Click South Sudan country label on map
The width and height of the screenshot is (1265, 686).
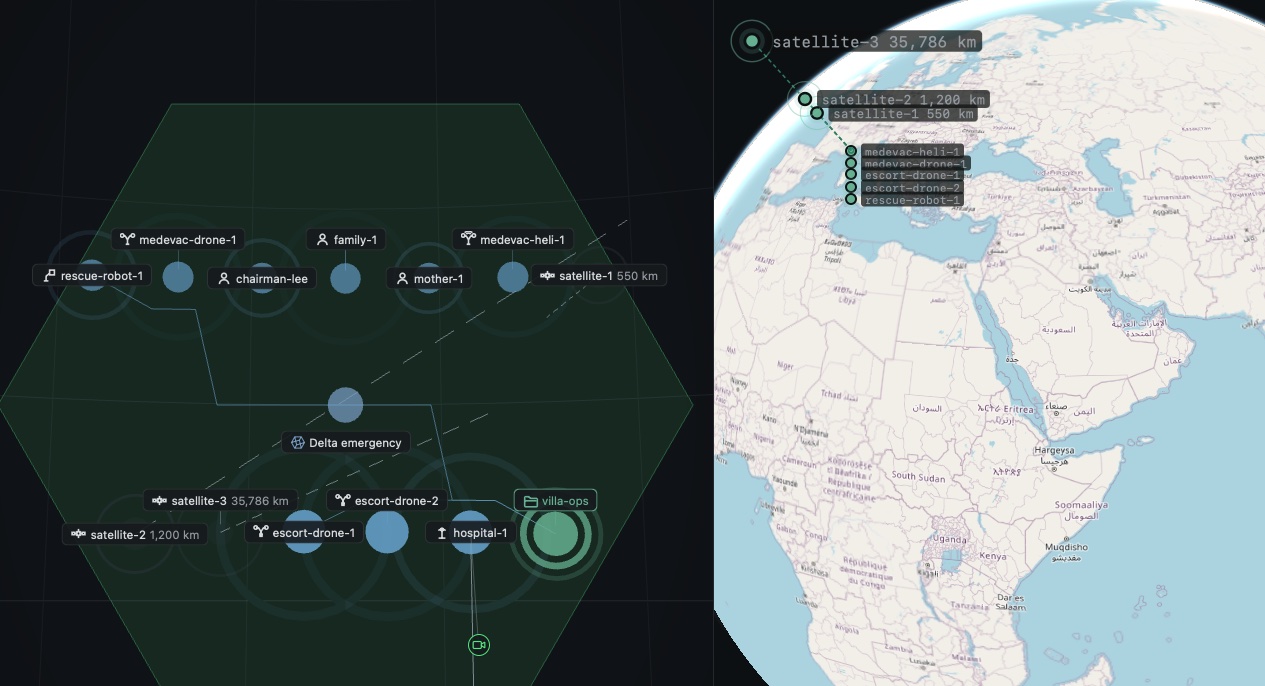[x=918, y=478]
